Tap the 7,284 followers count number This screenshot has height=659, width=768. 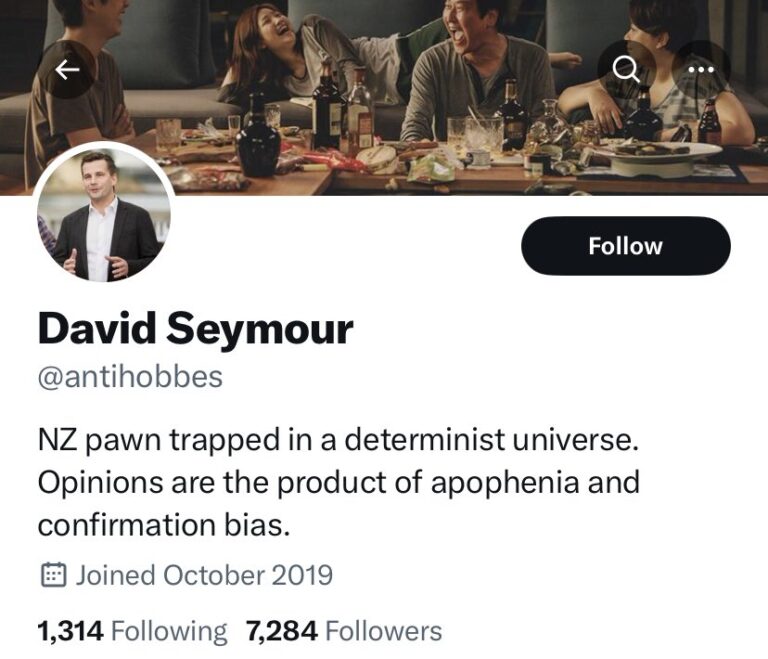282,631
